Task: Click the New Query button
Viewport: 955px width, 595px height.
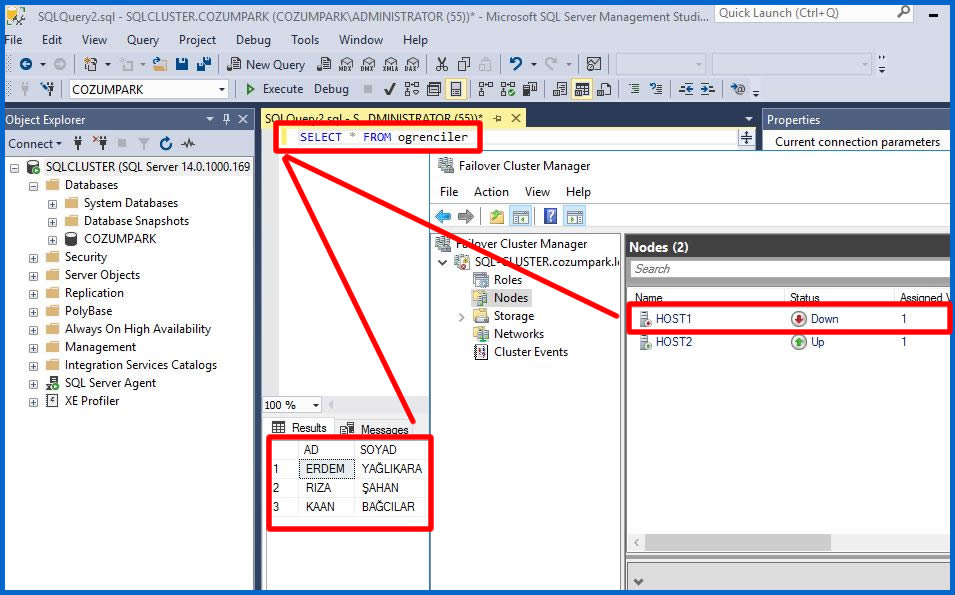Action: point(266,65)
